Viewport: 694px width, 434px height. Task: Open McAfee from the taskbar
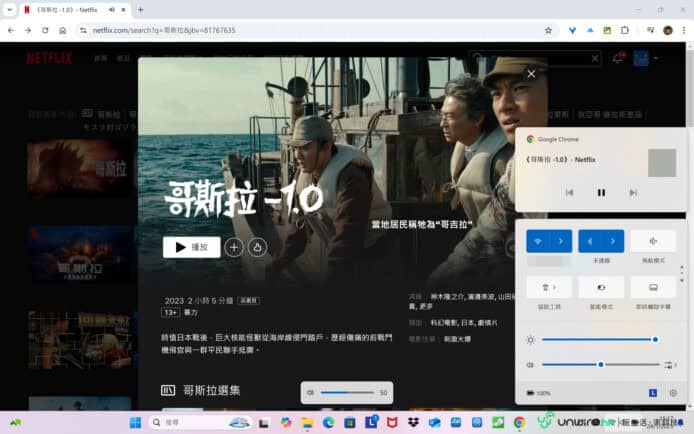(x=392, y=423)
